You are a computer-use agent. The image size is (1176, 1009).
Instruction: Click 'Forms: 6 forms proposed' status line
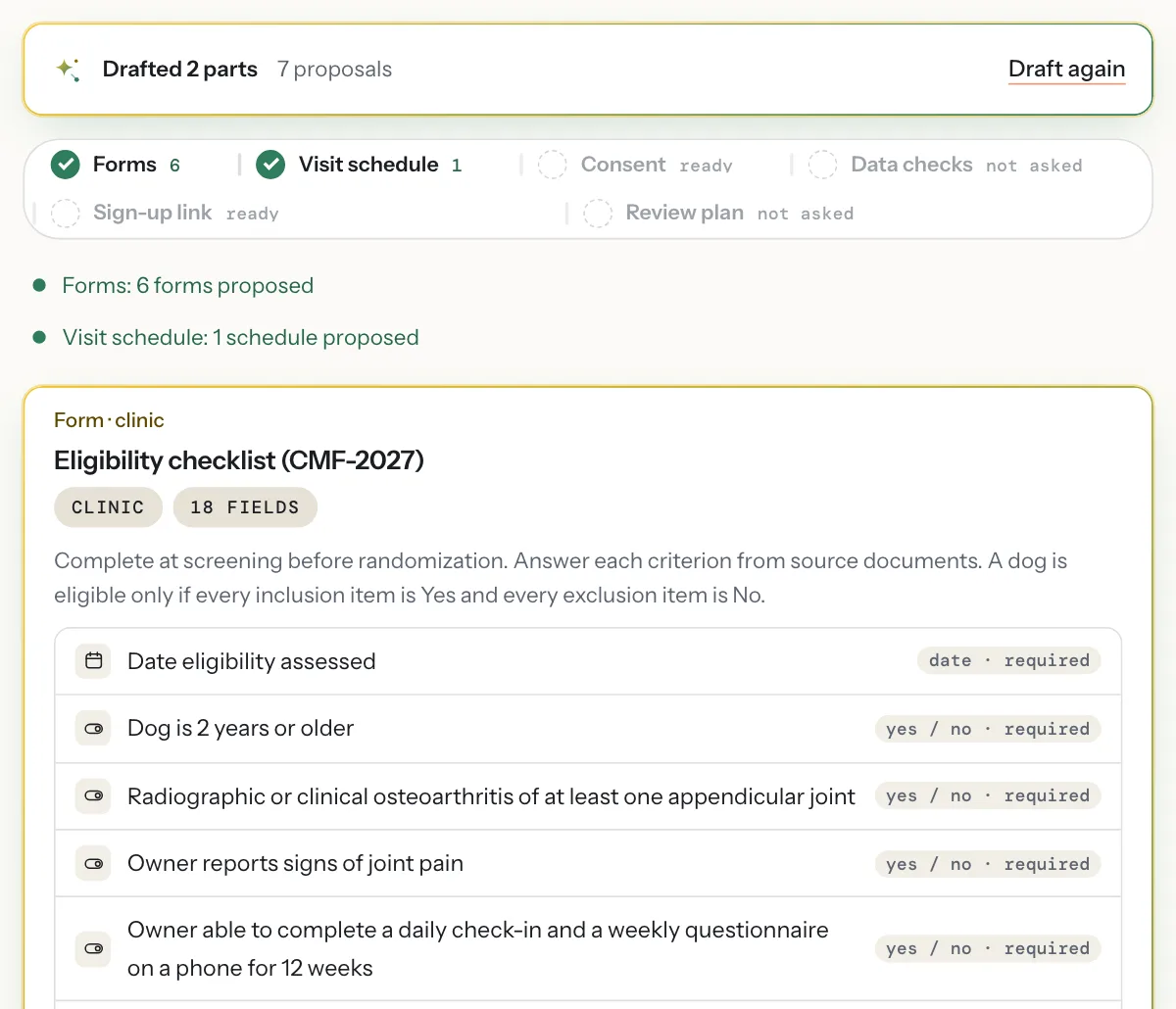click(187, 285)
